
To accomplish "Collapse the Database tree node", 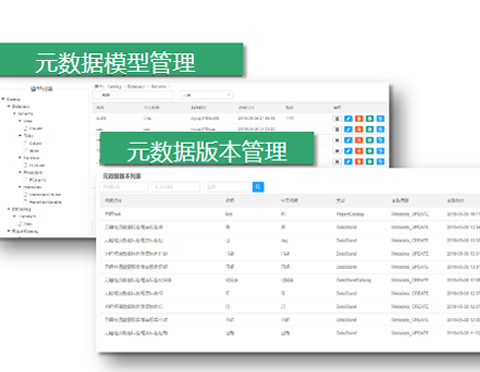I will [9, 106].
